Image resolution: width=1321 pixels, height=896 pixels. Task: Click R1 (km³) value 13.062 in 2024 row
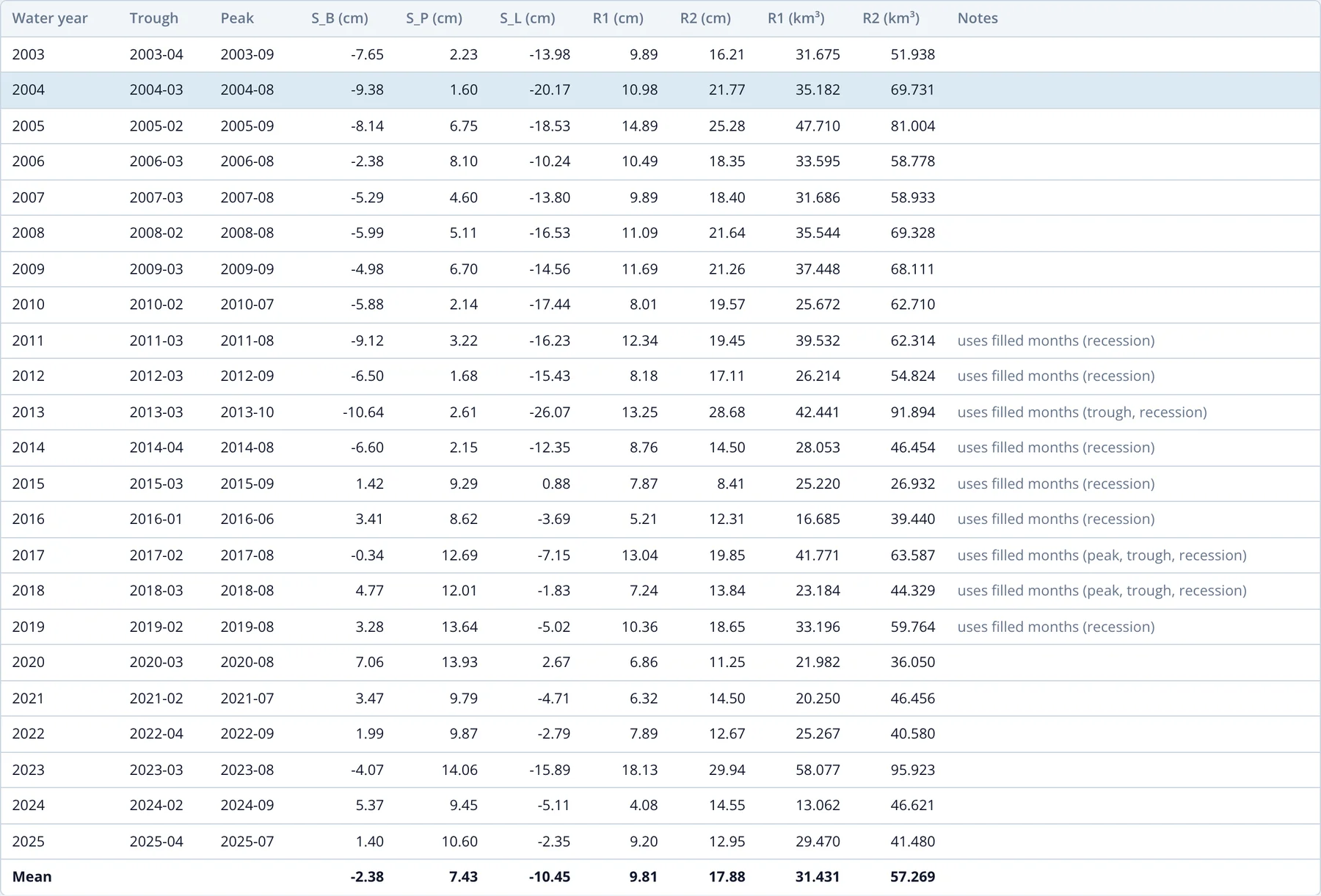(818, 805)
